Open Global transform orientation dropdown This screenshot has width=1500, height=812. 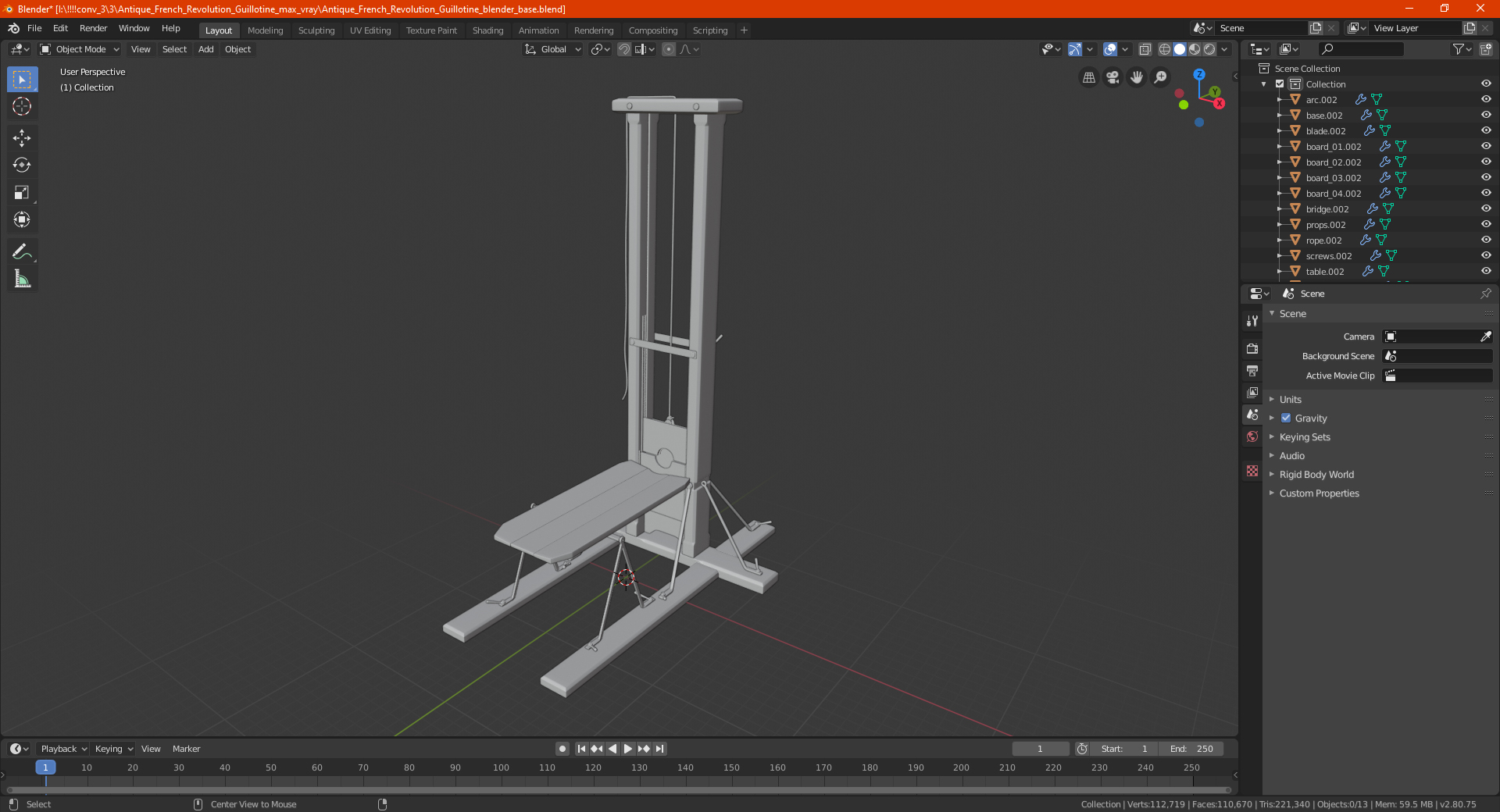[x=553, y=49]
